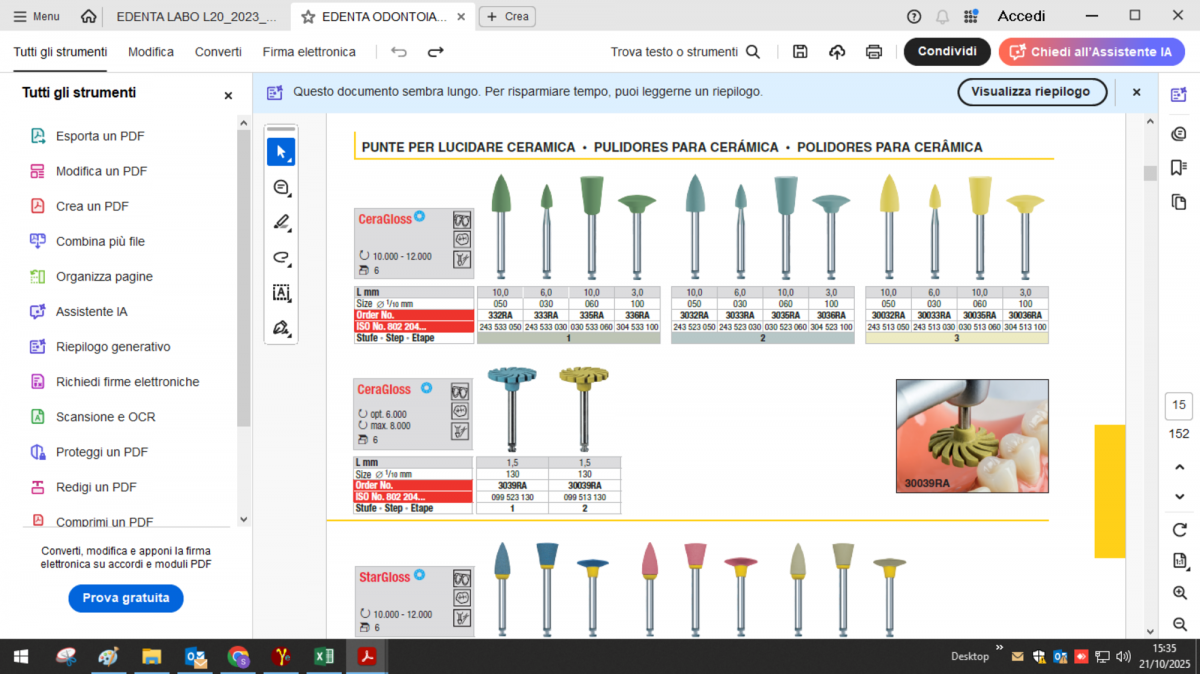Open the bookmarks panel icon
The image size is (1200, 674).
pyautogui.click(x=1179, y=167)
